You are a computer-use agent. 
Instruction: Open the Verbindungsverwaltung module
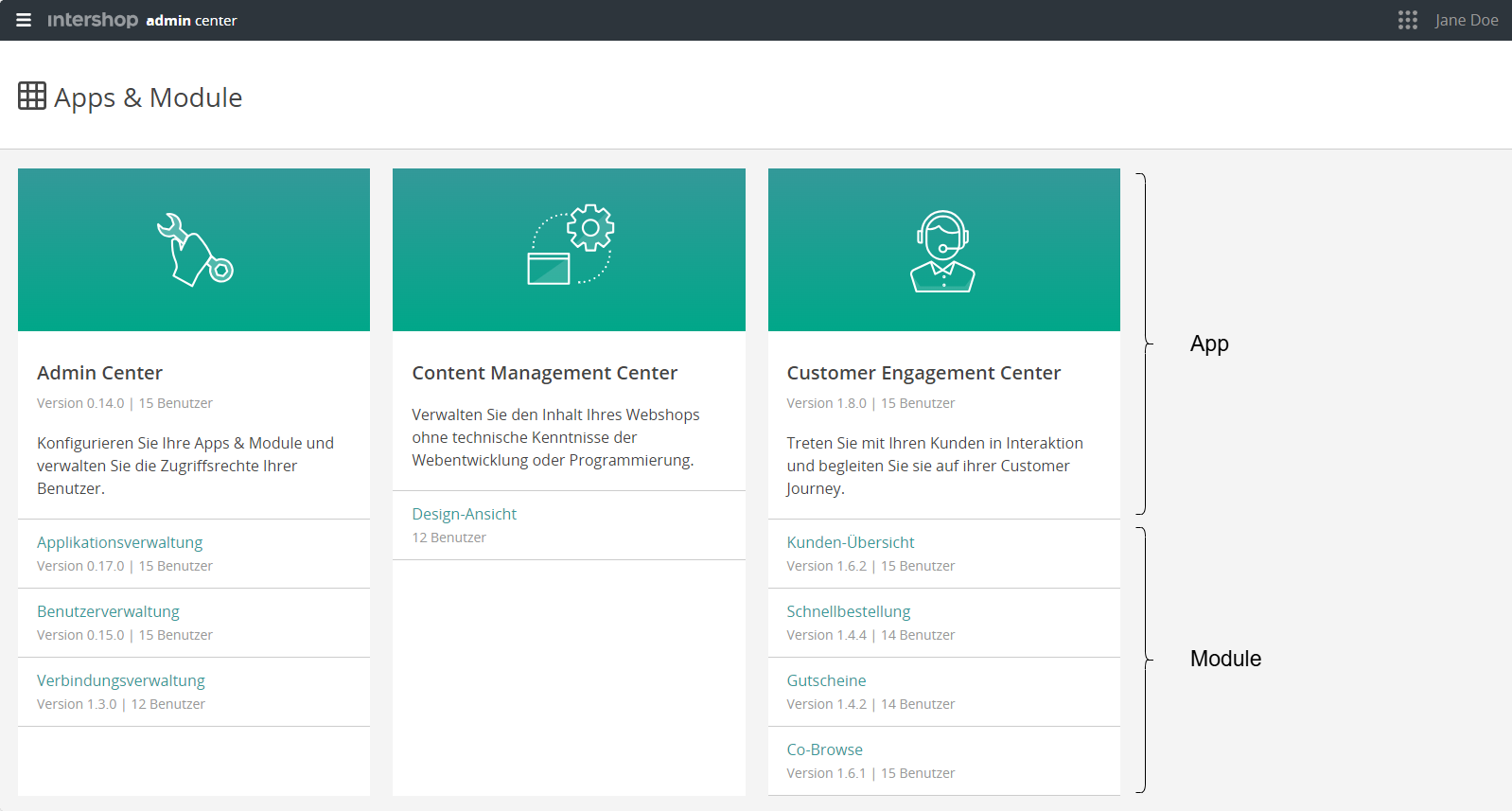pos(121,680)
